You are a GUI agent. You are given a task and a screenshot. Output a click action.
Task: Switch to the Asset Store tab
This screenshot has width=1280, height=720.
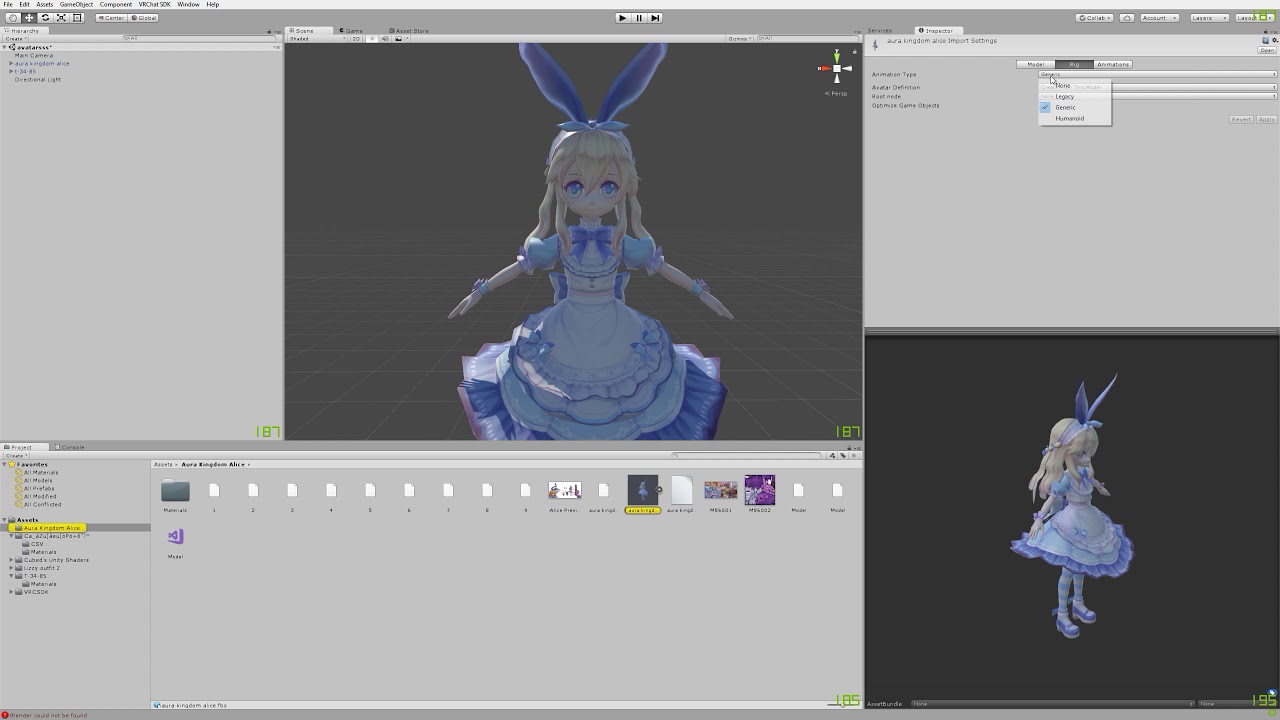[408, 31]
